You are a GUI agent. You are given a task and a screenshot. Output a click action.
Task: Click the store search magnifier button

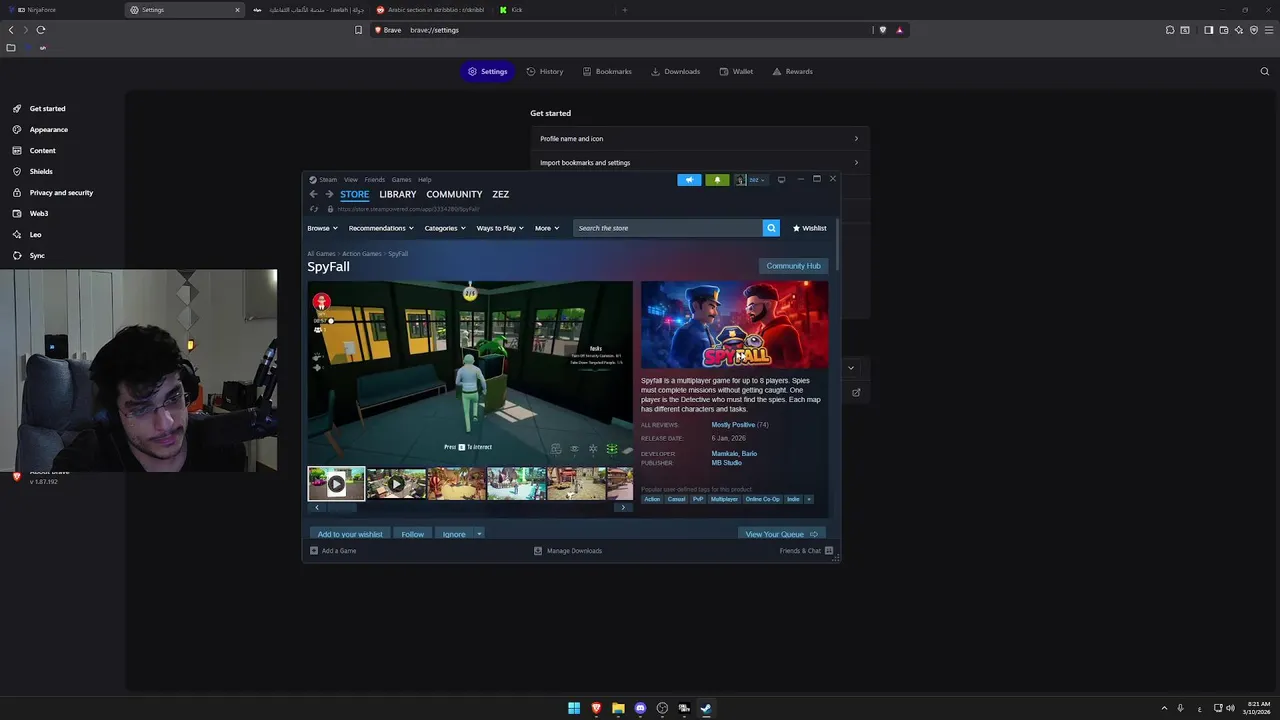coord(771,228)
